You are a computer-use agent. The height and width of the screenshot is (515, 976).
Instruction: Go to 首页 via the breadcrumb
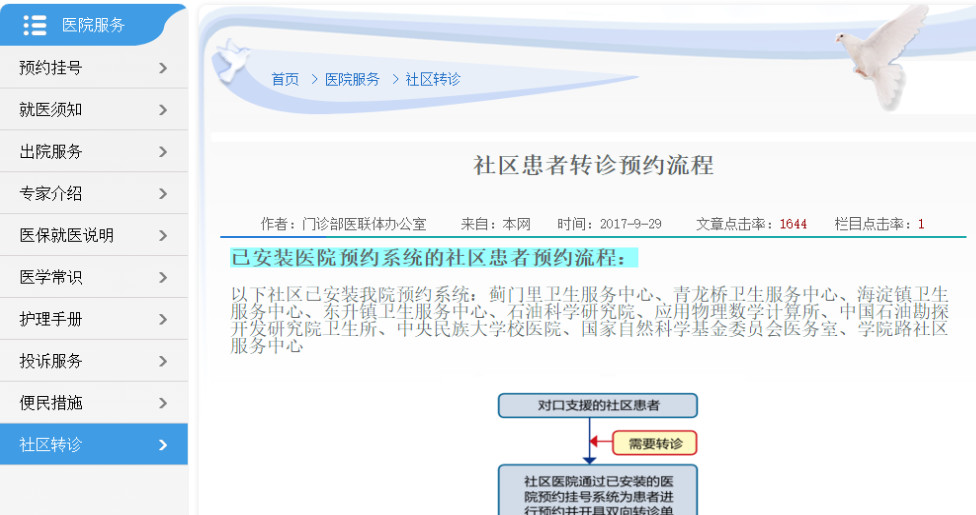pyautogui.click(x=285, y=79)
